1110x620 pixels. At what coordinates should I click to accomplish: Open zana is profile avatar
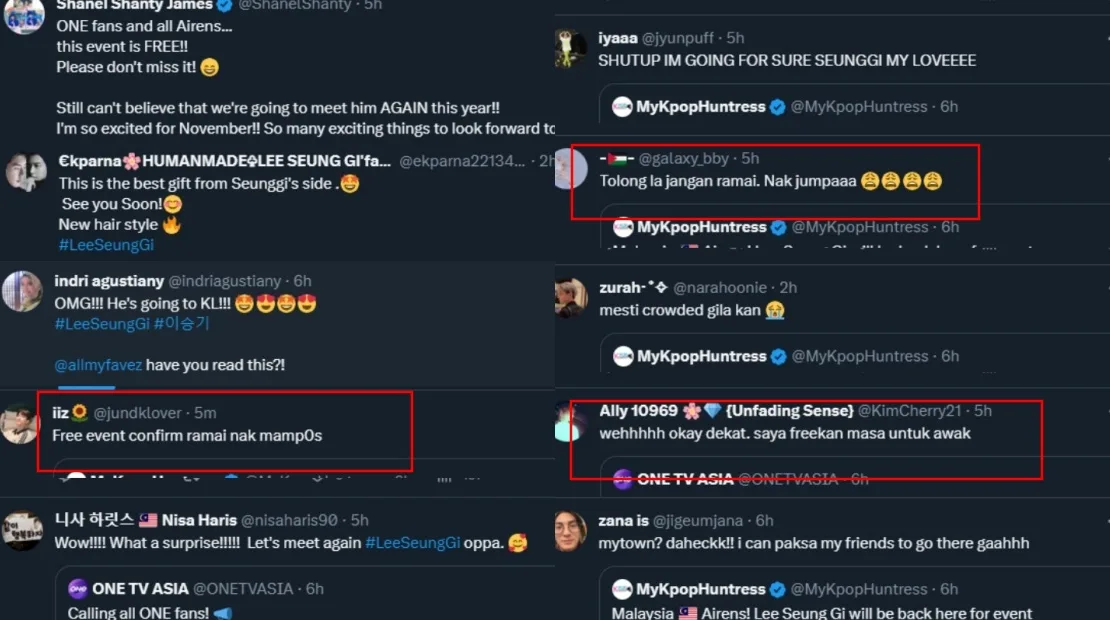[x=571, y=530]
